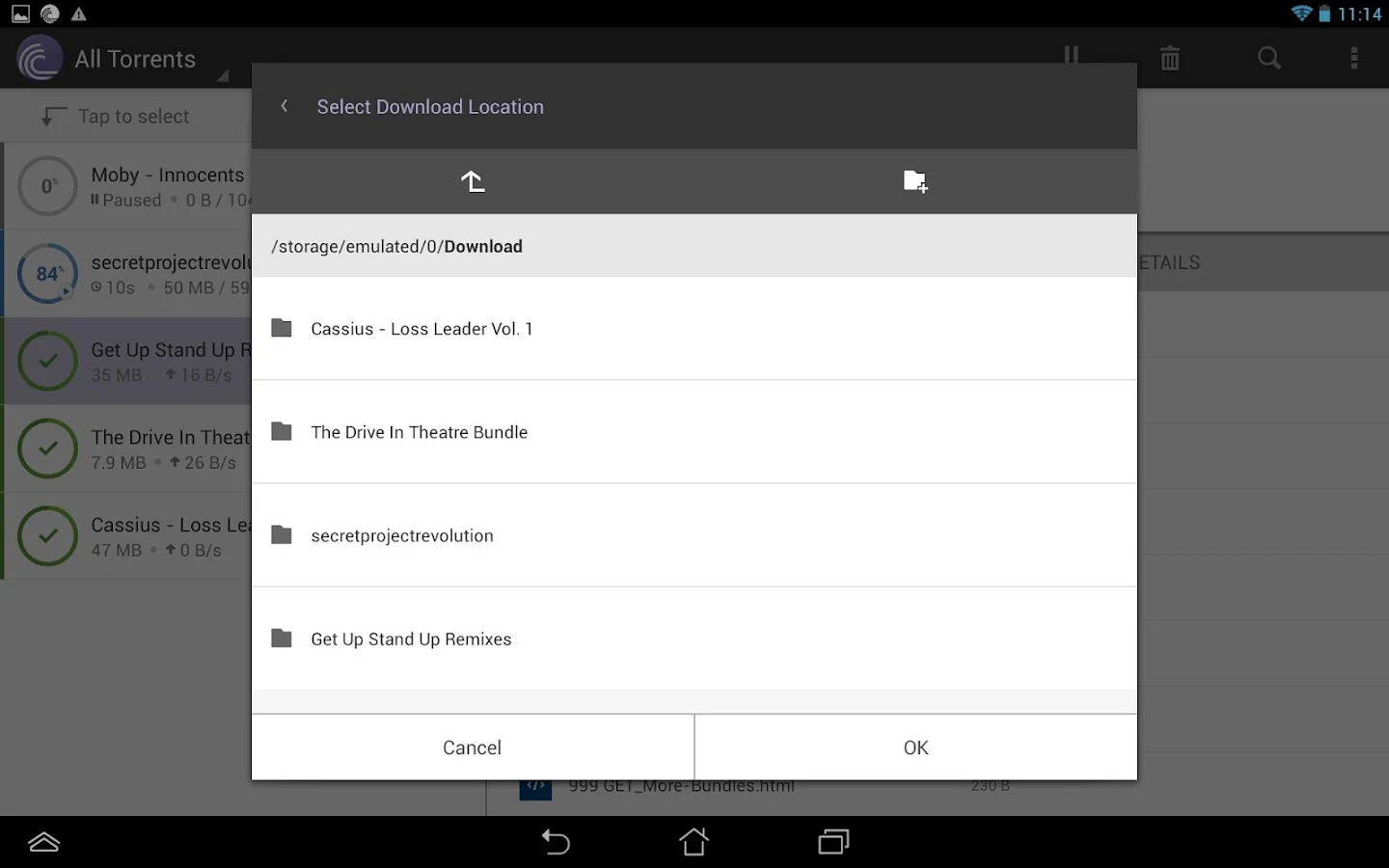1389x868 pixels.
Task: Confirm location by tapping OK
Action: tap(914, 746)
